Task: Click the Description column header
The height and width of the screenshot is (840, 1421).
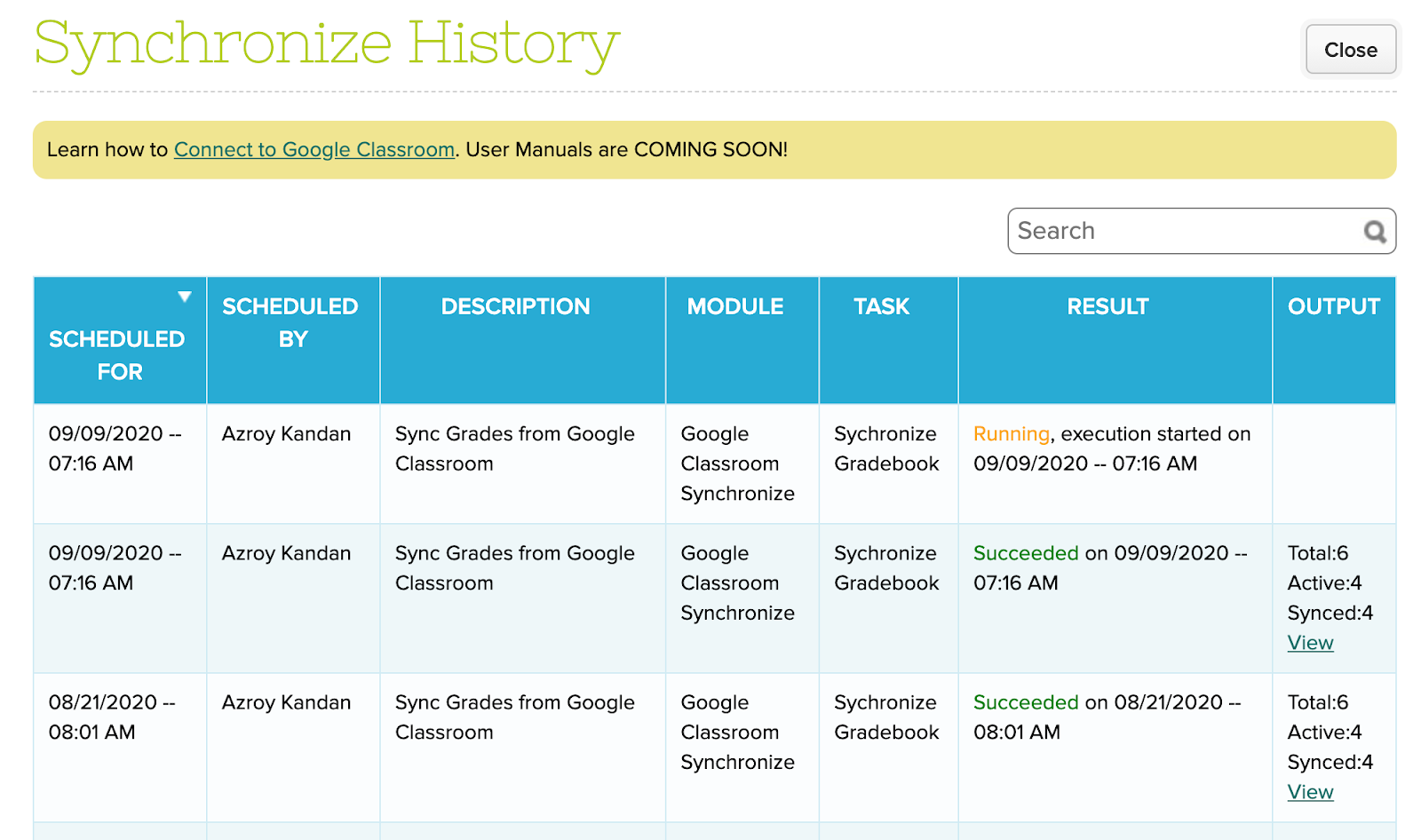Action: (515, 306)
